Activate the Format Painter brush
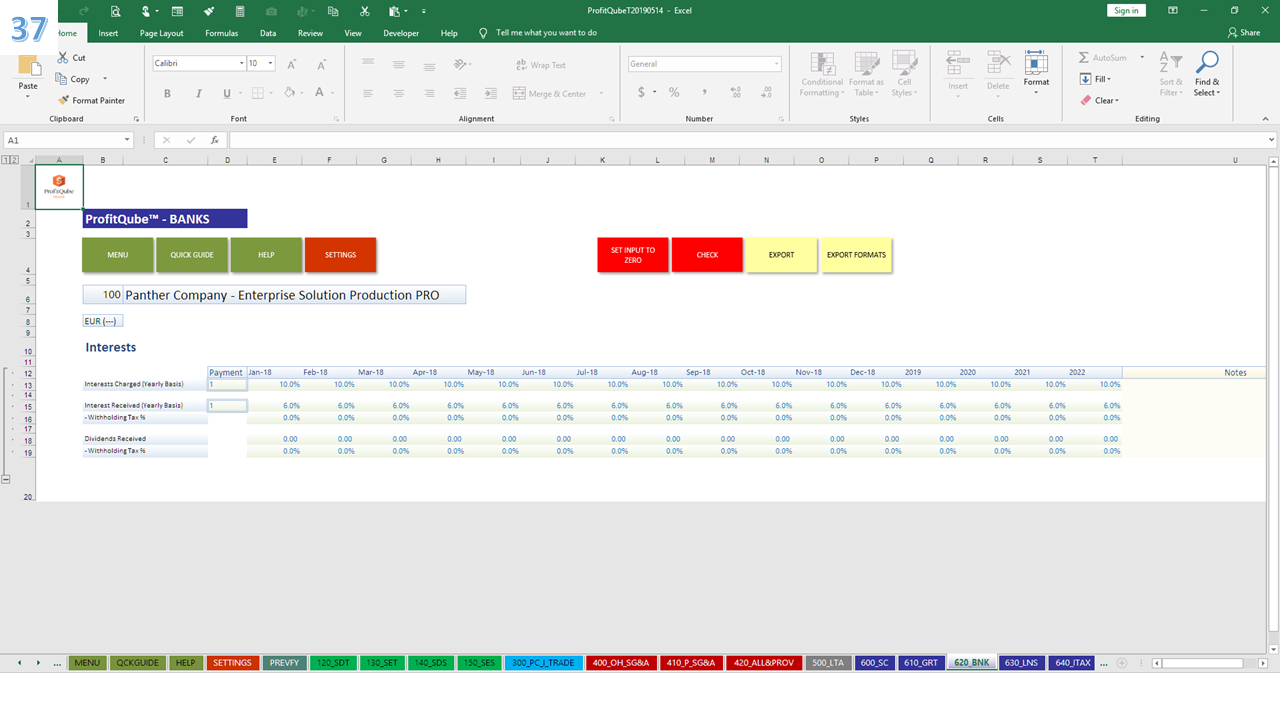The image size is (1280, 720). [x=64, y=100]
